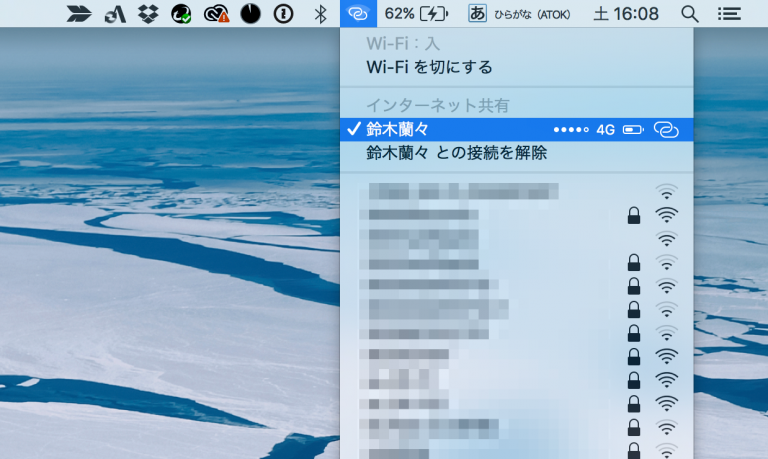Disconnect via '鈴木蘭々 との接続を解除'
768x459 pixels.
point(456,153)
